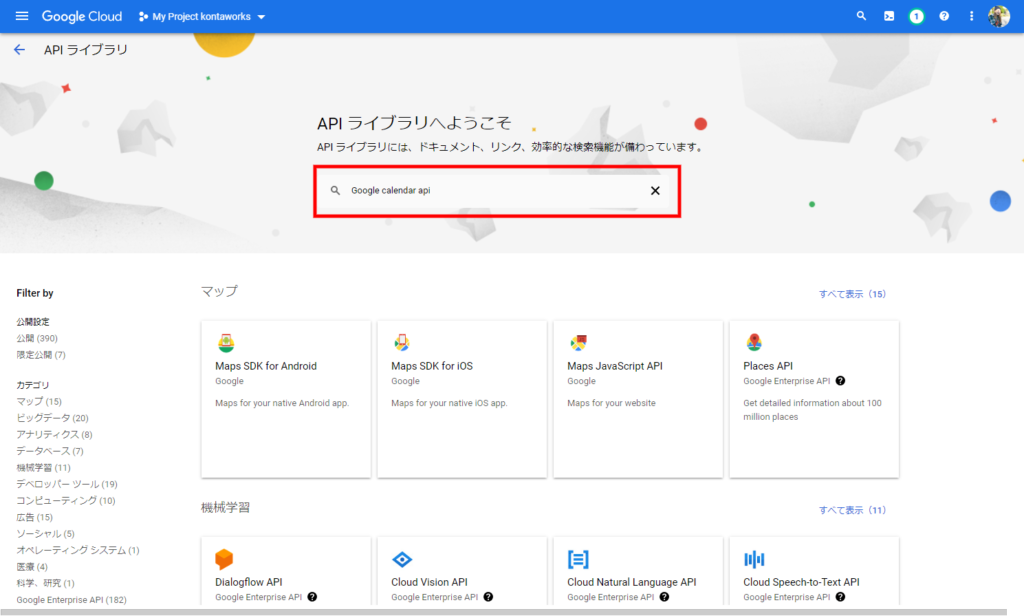Filter by category 科学、研究 (1)
The width and height of the screenshot is (1024, 616).
pos(46,583)
